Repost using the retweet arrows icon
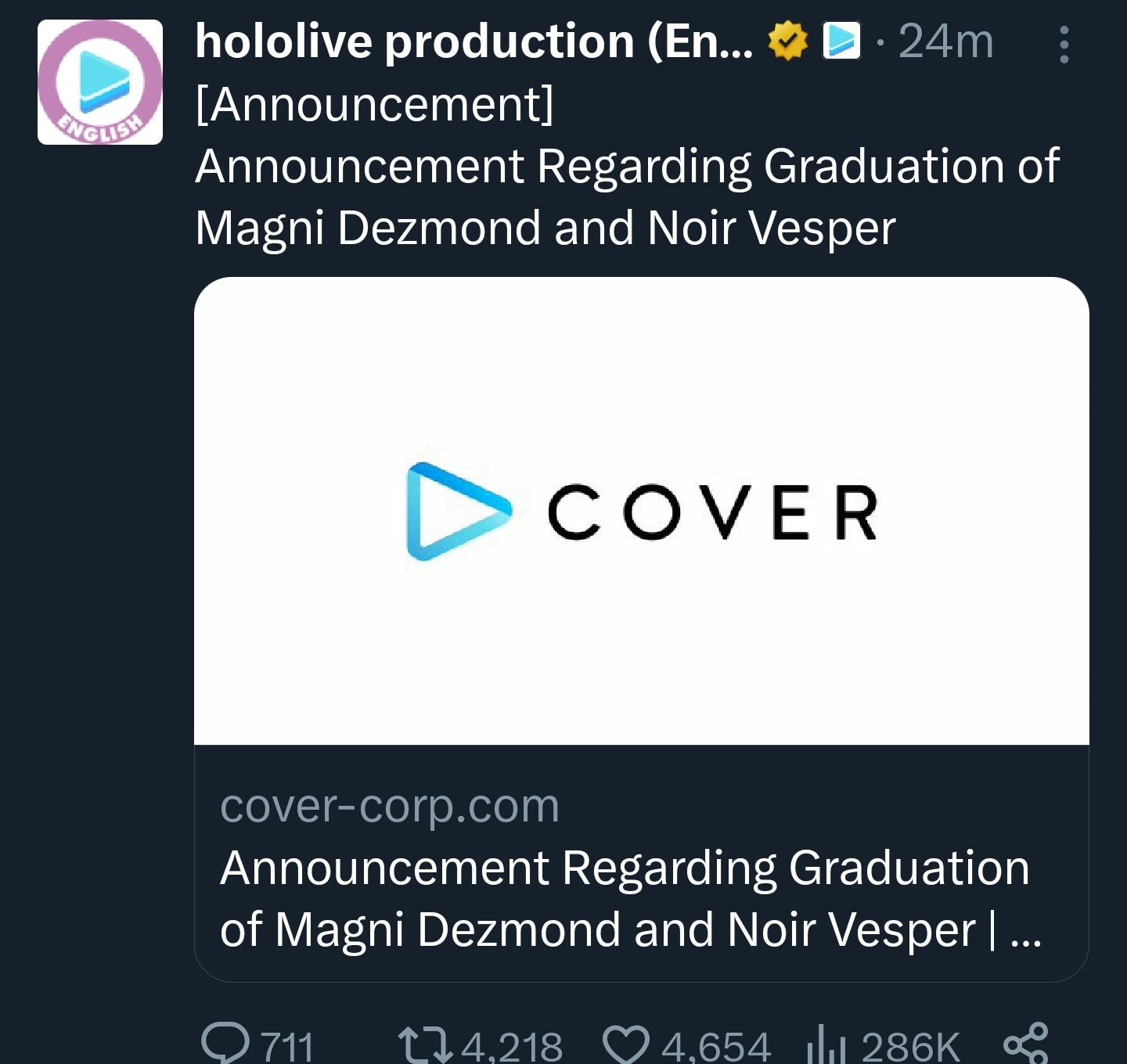Image resolution: width=1127 pixels, height=1064 pixels. [425, 1044]
